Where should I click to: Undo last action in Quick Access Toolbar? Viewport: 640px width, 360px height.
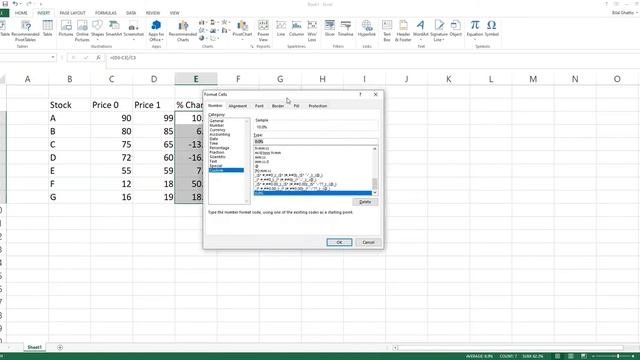point(15,4)
